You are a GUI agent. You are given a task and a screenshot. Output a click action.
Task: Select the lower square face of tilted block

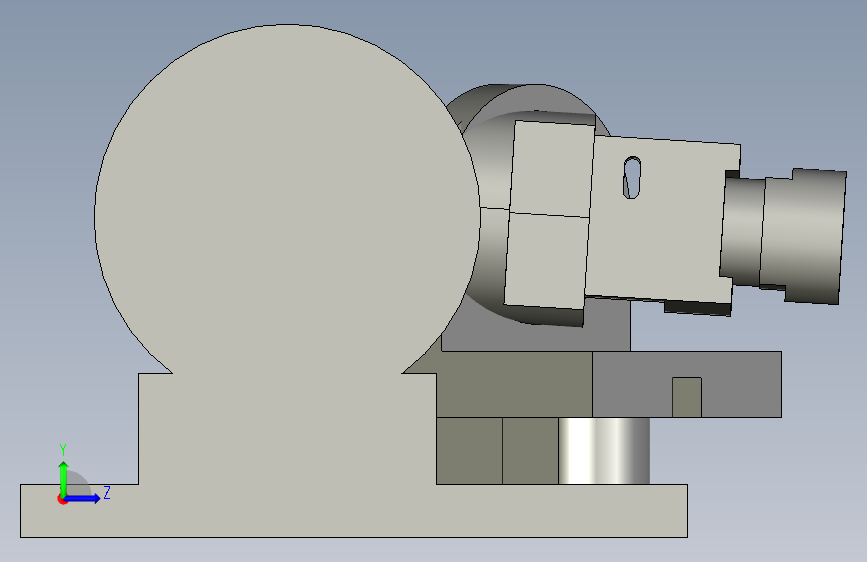(546, 261)
